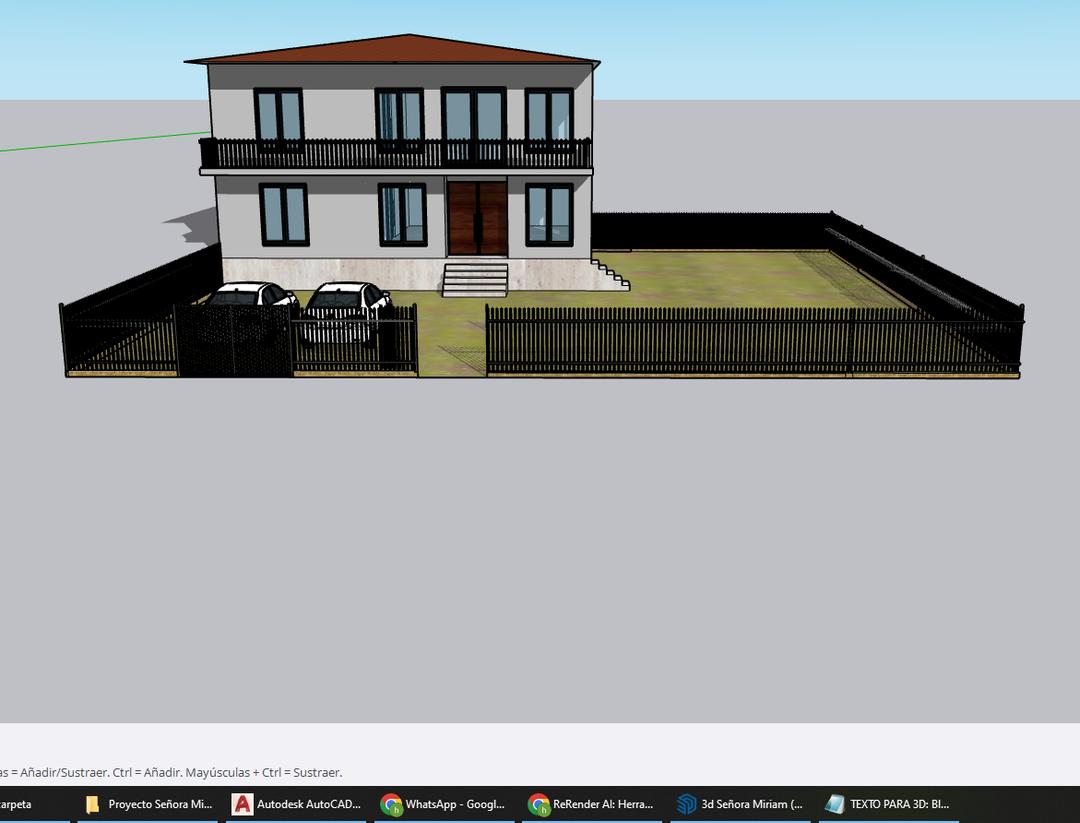Open the WhatsApp Chrome window from taskbar
The image size is (1080, 823).
(443, 804)
